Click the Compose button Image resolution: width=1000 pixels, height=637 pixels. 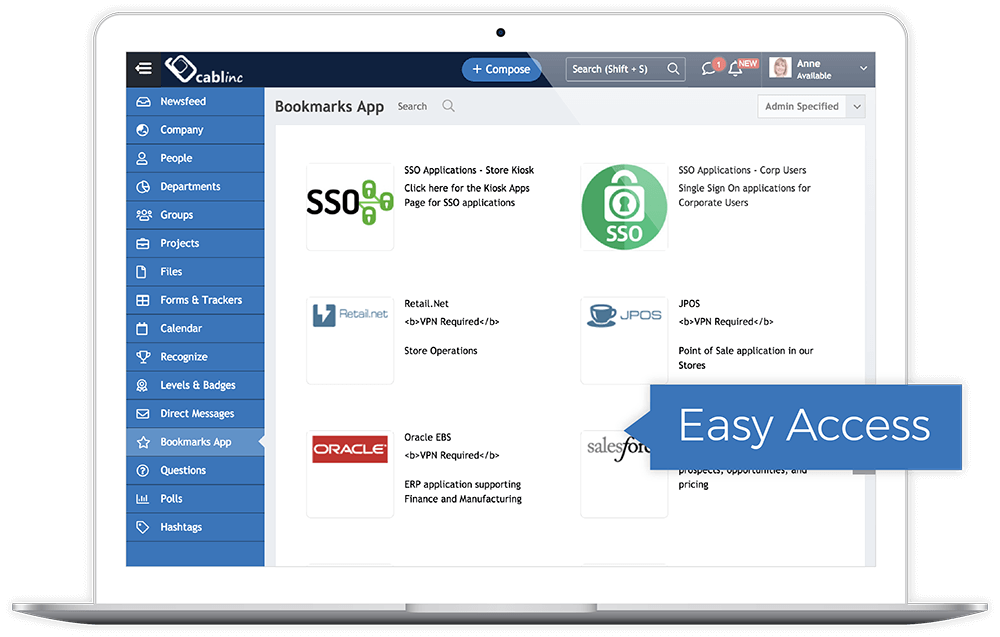coord(501,69)
